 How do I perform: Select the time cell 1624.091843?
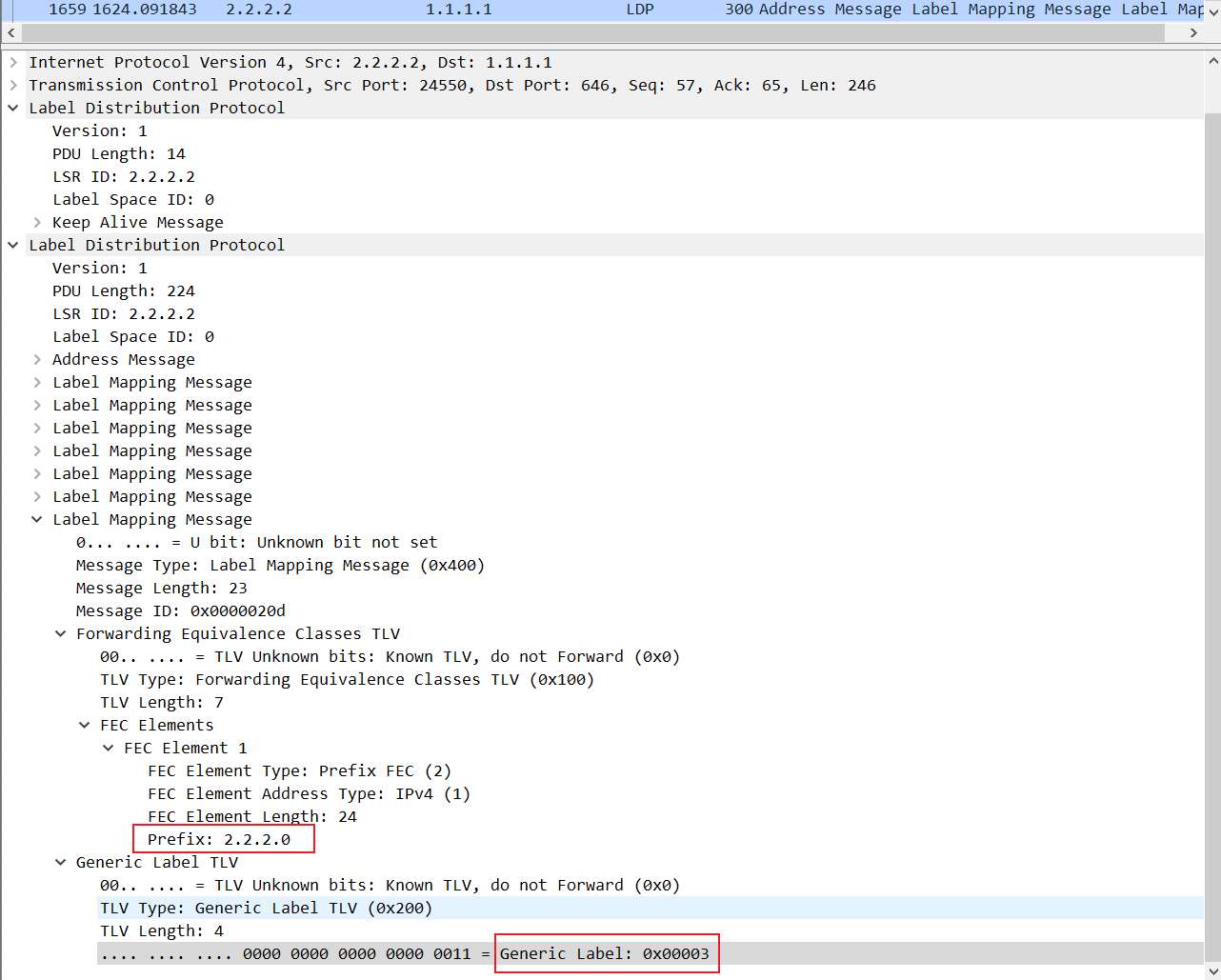(144, 10)
